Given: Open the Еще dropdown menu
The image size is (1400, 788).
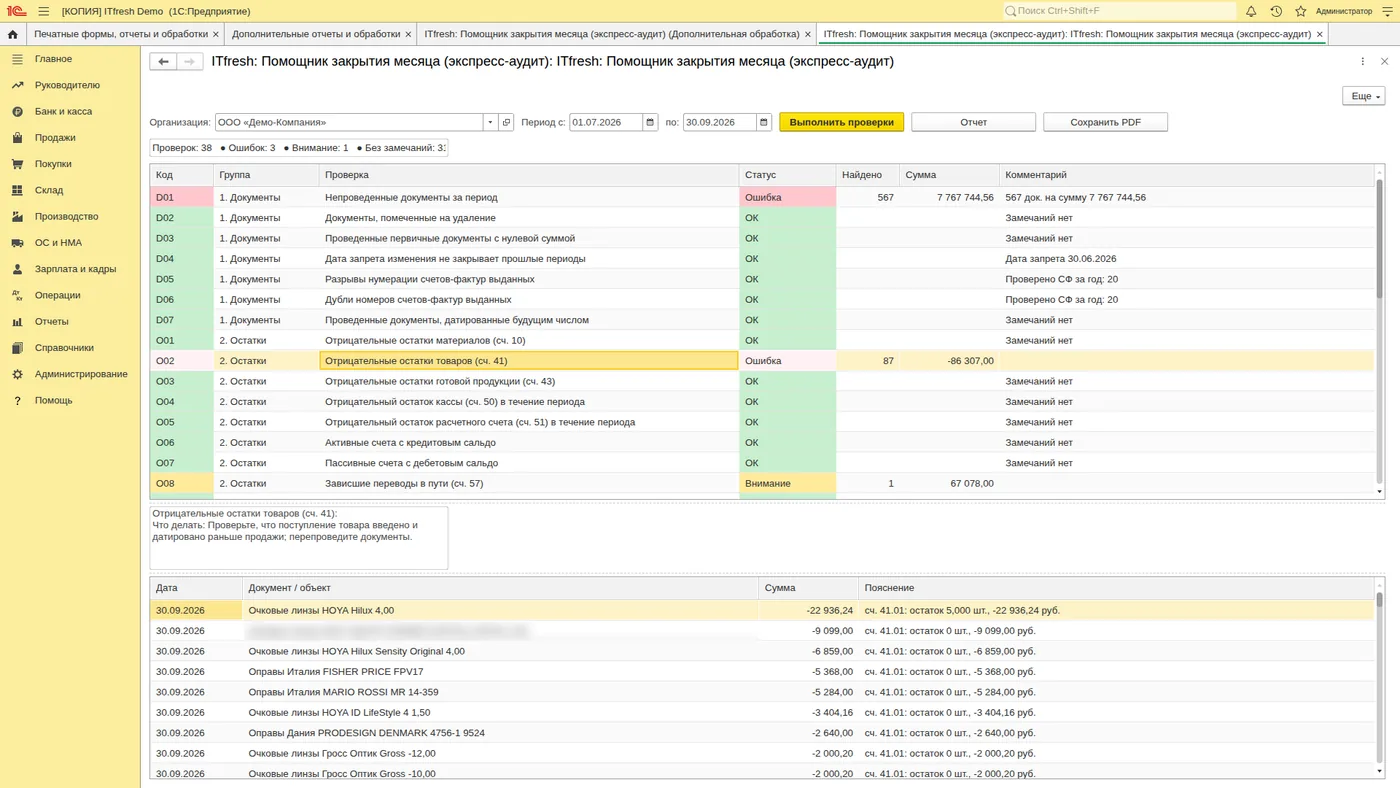Looking at the screenshot, I should 1364,96.
